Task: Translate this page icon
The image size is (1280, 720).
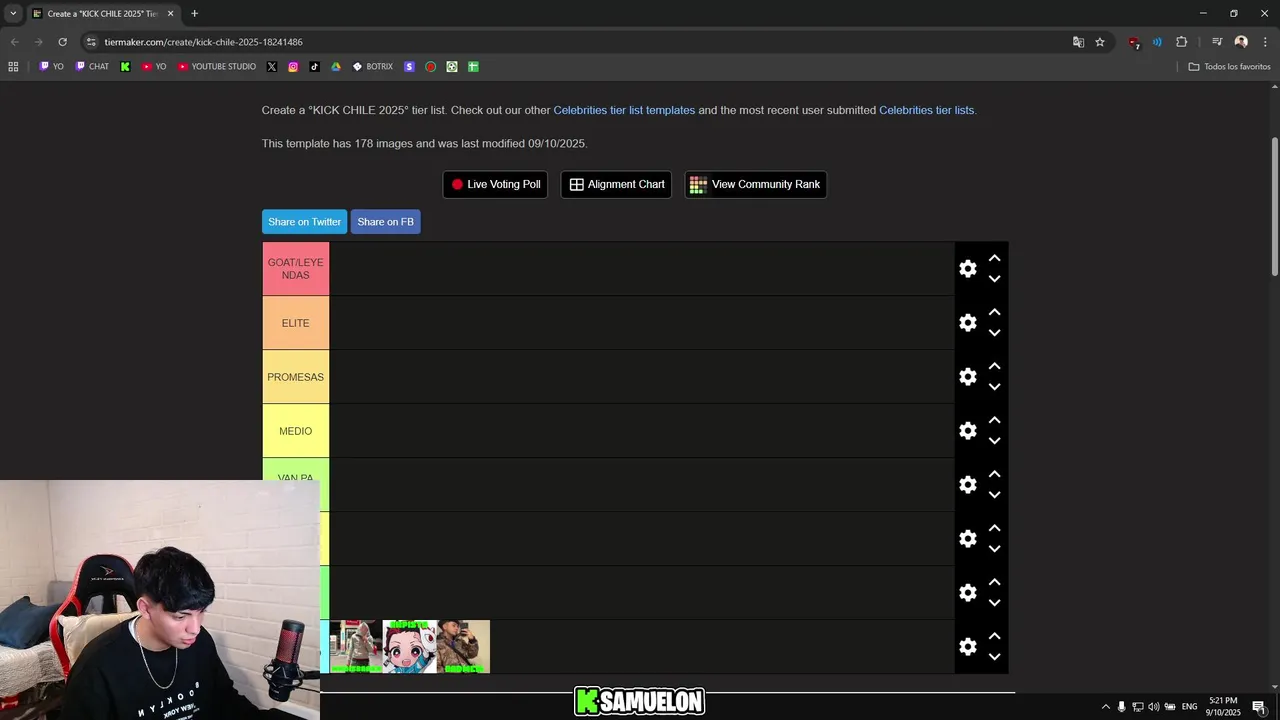Action: coord(1078,42)
